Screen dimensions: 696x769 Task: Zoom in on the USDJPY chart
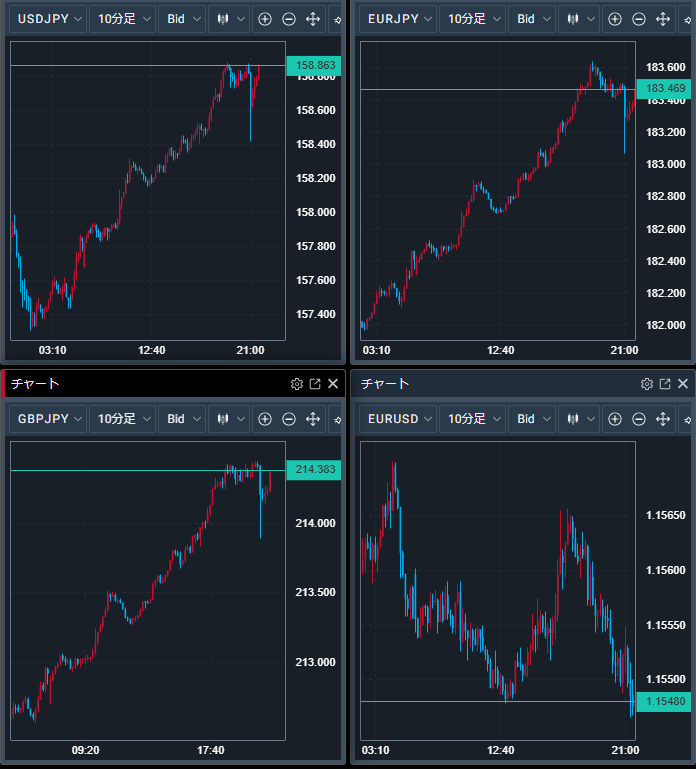[x=265, y=19]
